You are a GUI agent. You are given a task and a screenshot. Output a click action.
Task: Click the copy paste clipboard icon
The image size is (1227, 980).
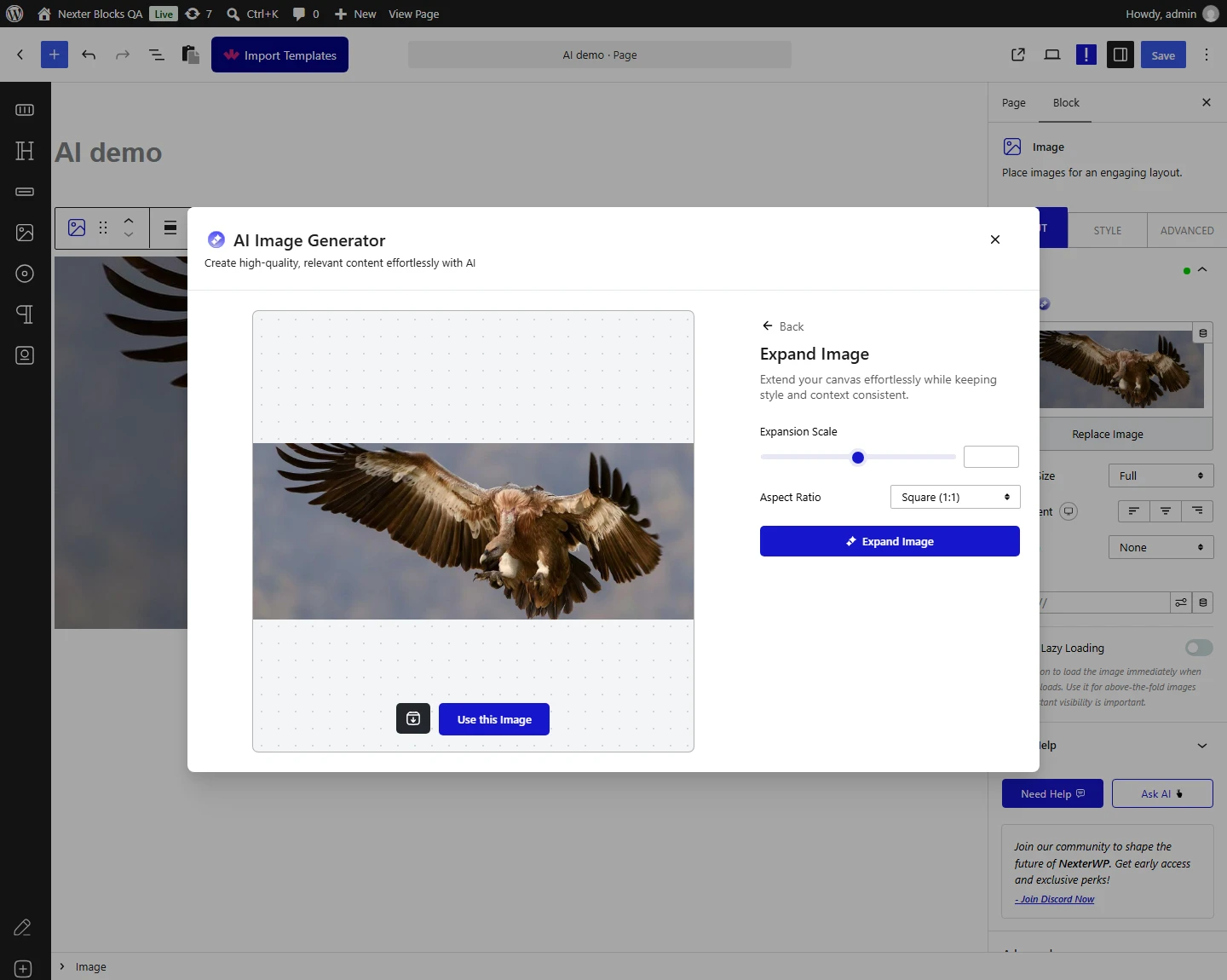tap(191, 55)
